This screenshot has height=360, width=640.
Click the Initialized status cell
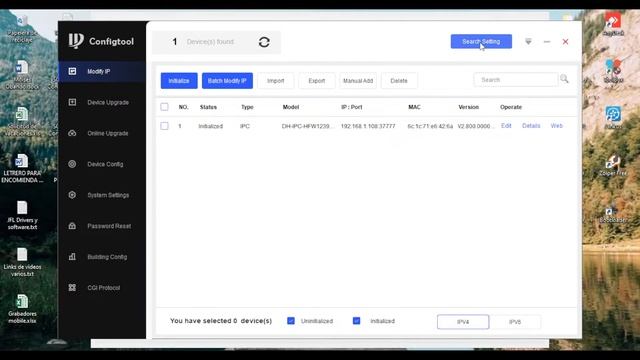tap(211, 126)
